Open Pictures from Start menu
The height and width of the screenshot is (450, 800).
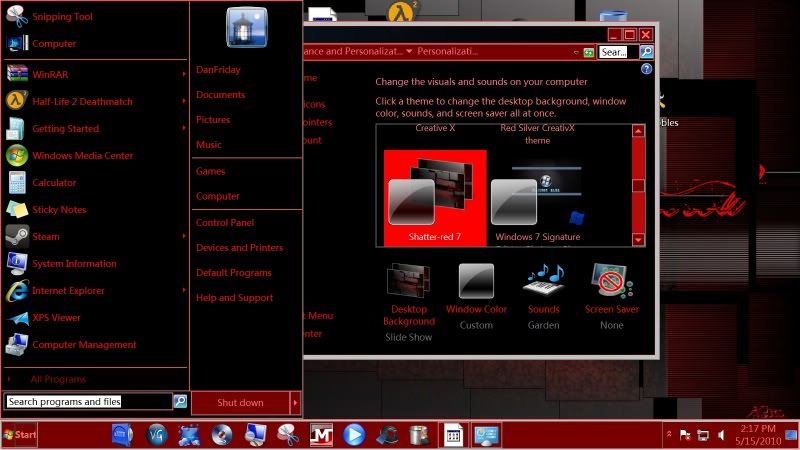tap(213, 120)
